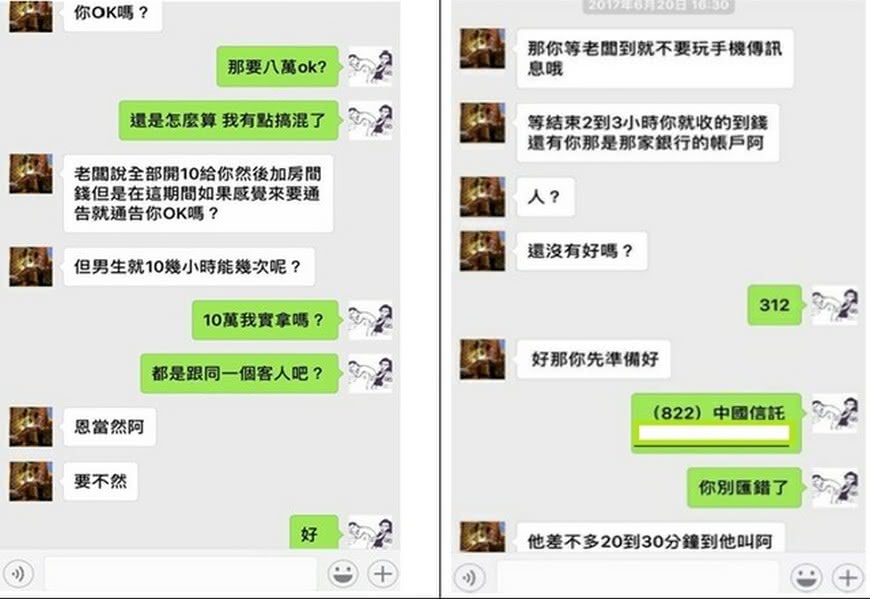
Task: Tap the voice message icon in left chat
Action: point(18,574)
